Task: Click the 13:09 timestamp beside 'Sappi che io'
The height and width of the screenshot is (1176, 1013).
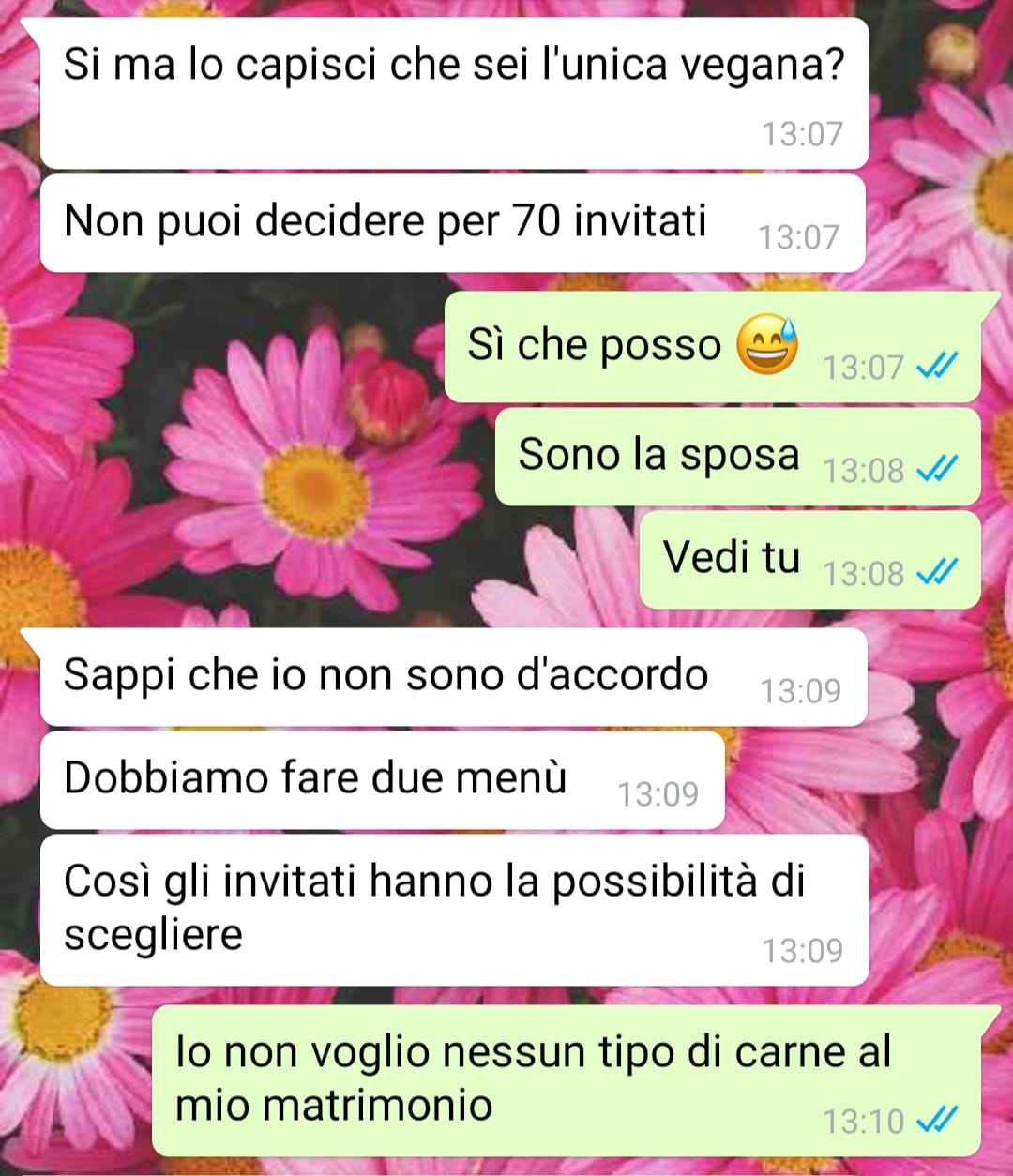Action: (x=800, y=691)
